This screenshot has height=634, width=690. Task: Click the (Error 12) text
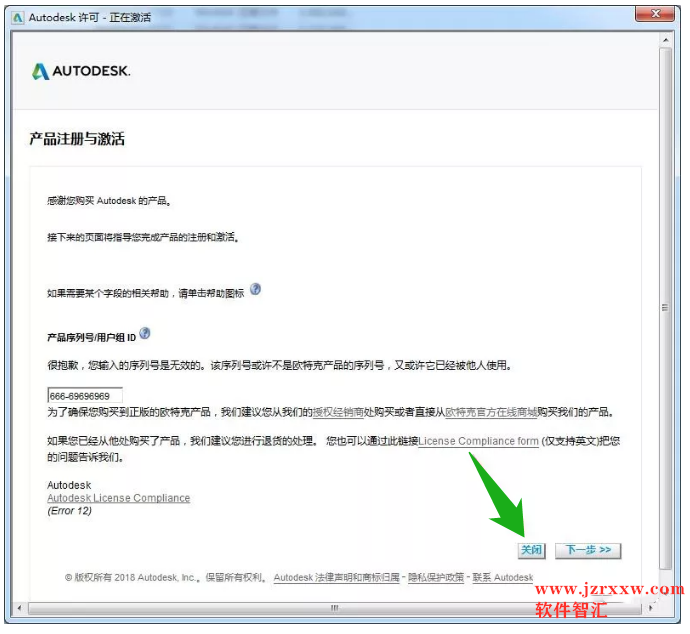click(x=70, y=511)
